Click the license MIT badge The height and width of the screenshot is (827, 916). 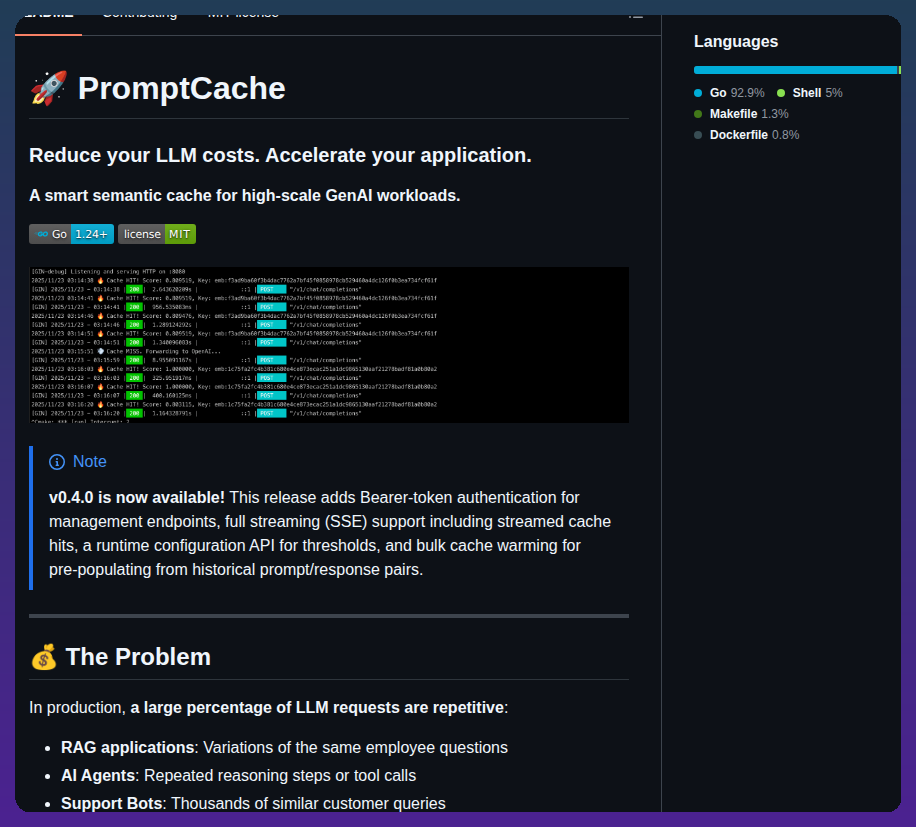[157, 234]
